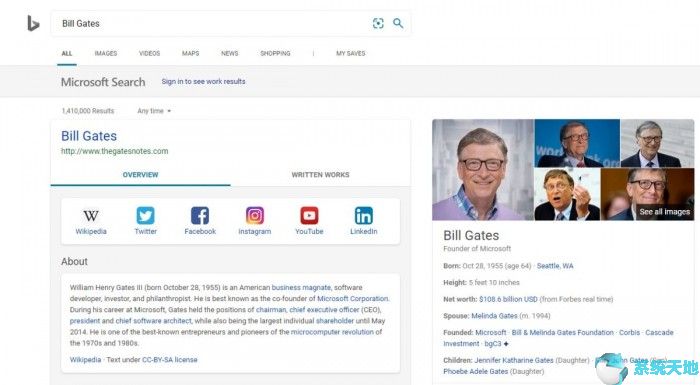
Task: Open Bill & Melinda Gates Foundation link
Action: (562, 332)
